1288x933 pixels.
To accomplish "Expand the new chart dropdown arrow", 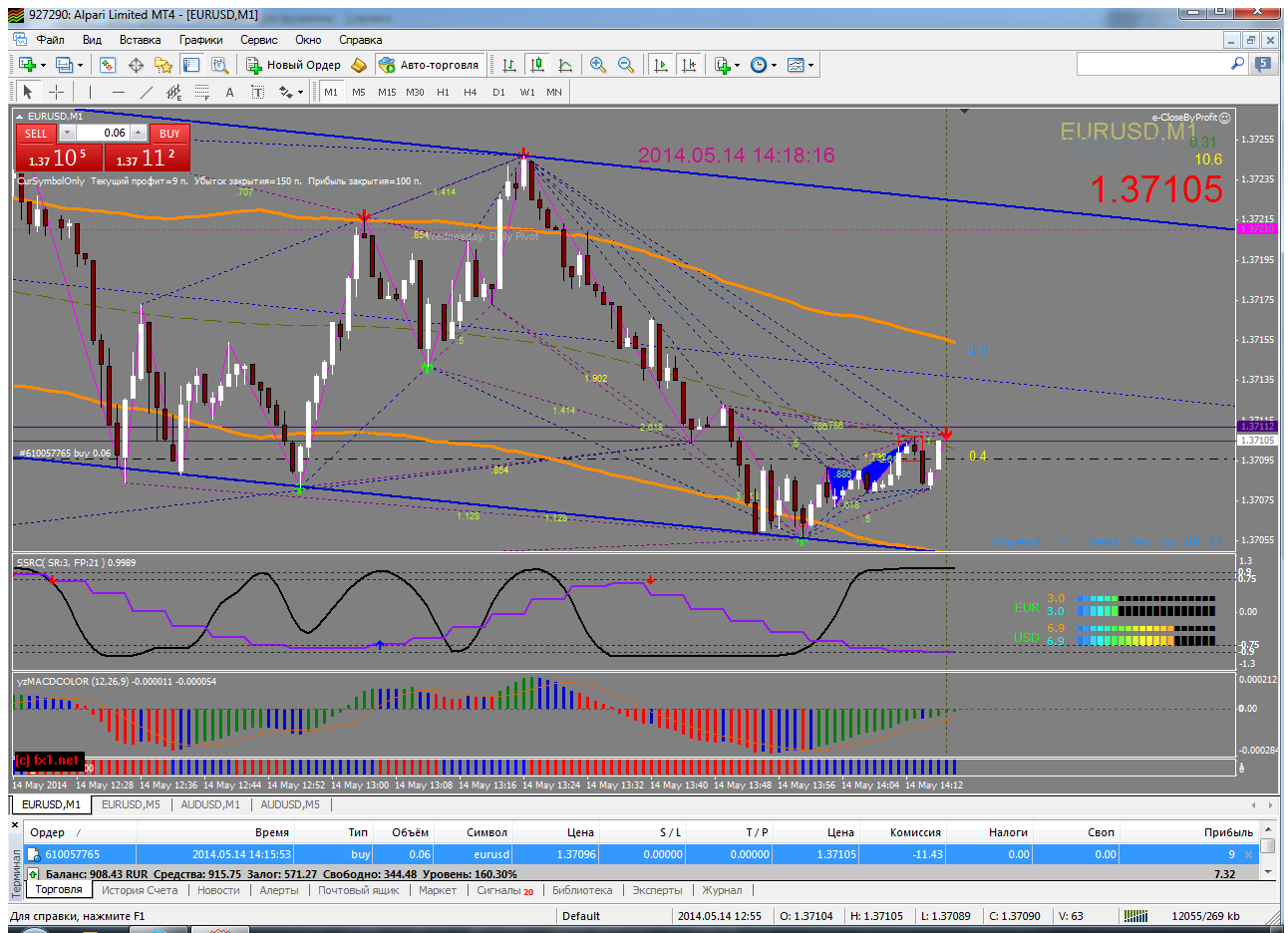I will coord(43,66).
